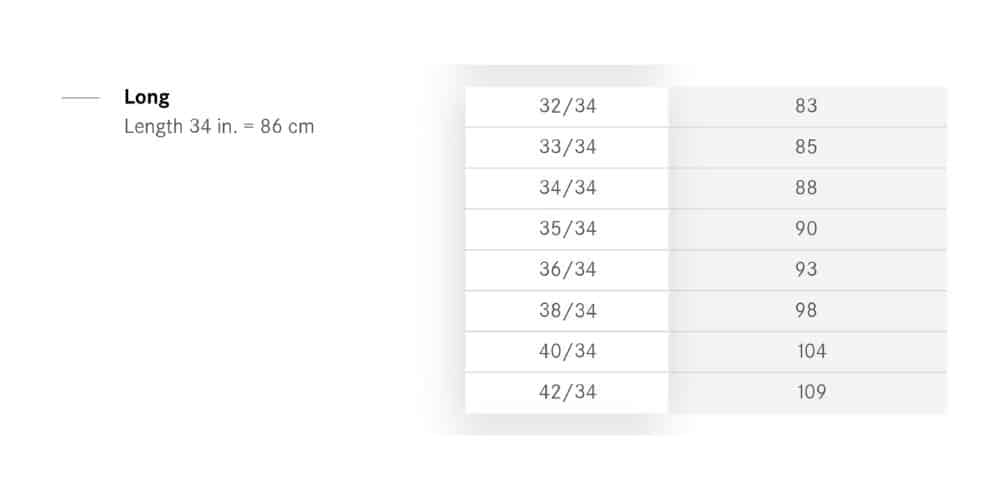Click the 98 measurement value
1000x500 pixels.
pos(806,311)
